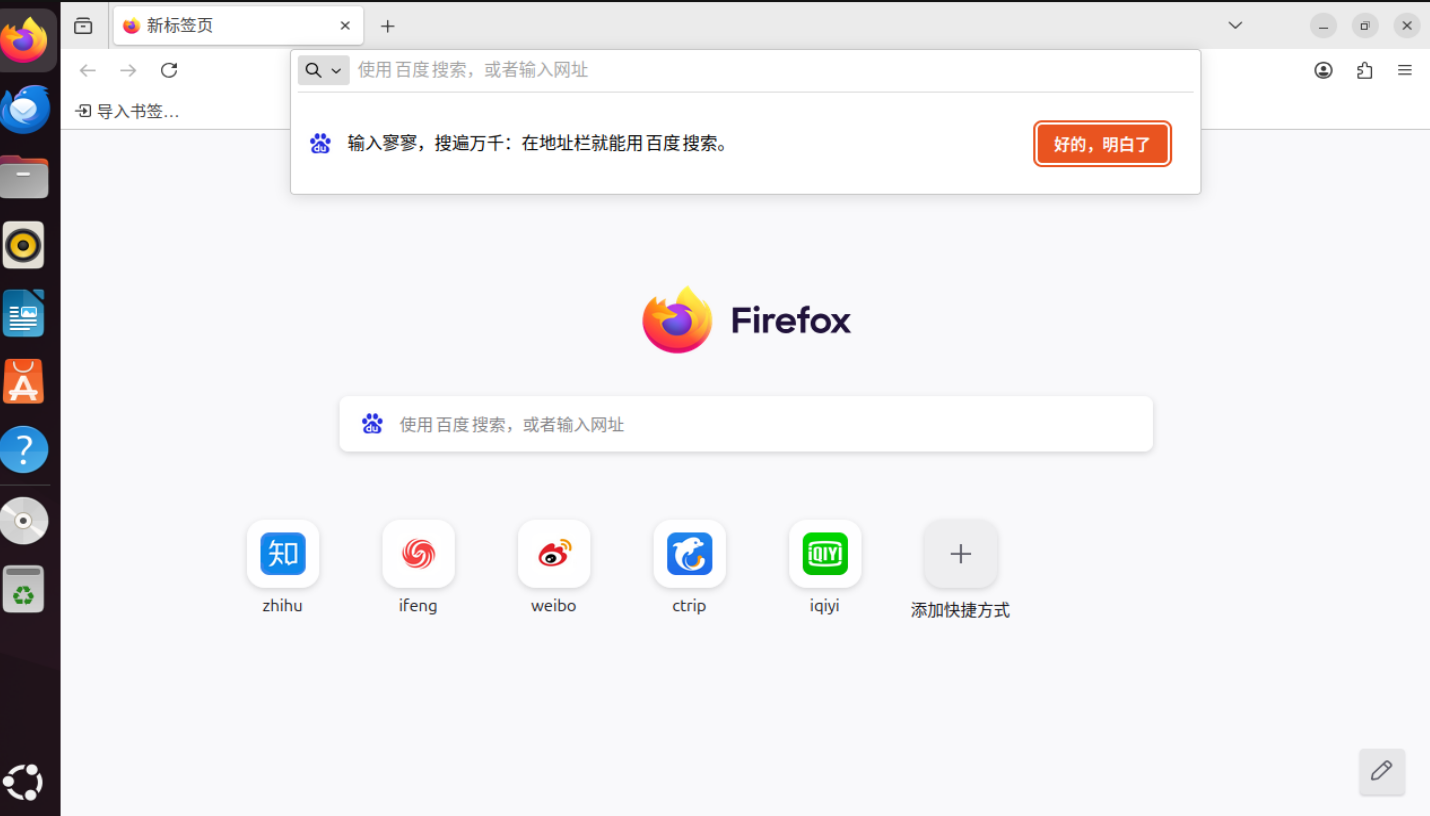Viewport: 1430px width, 816px height.
Task: Click the Baidu icon in the search bar
Action: 372,423
